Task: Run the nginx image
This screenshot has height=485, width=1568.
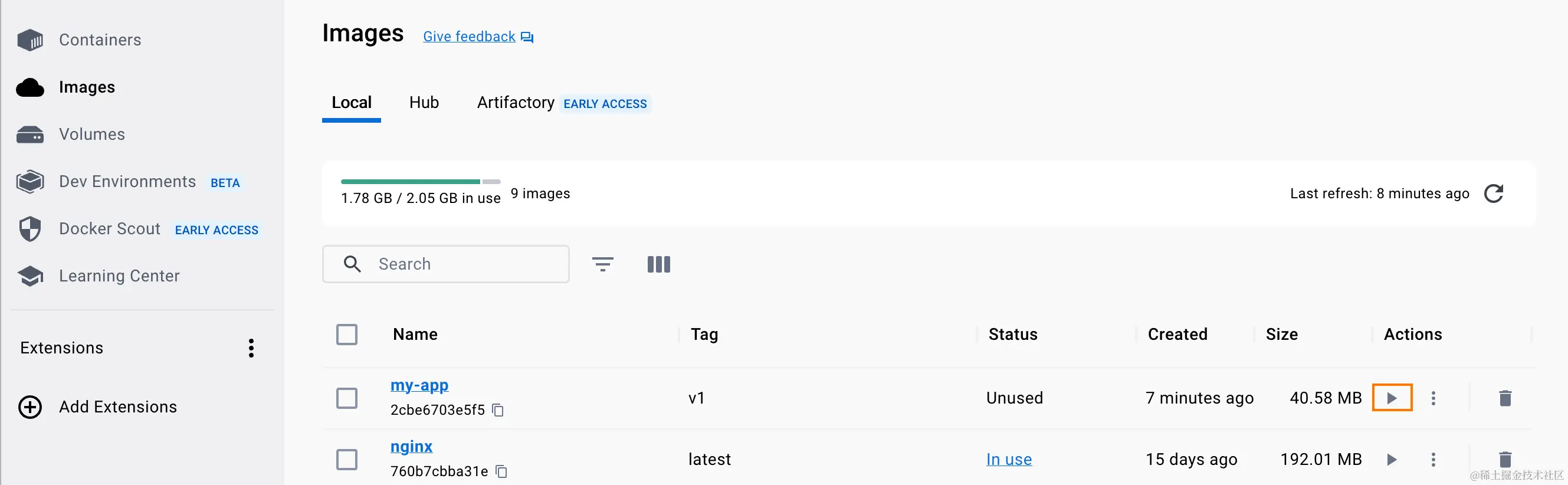Action: point(1392,460)
